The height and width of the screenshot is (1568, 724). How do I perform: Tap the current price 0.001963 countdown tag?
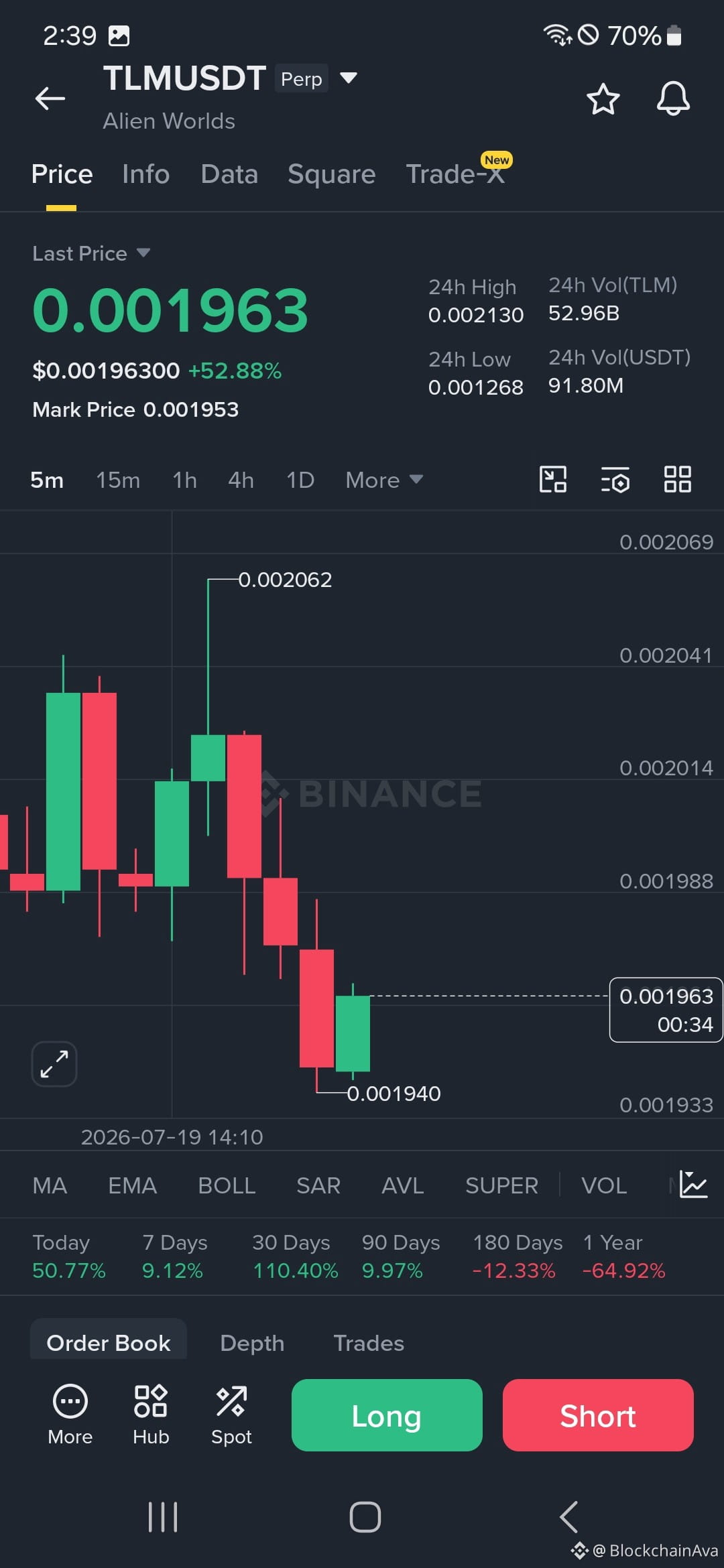point(666,1010)
